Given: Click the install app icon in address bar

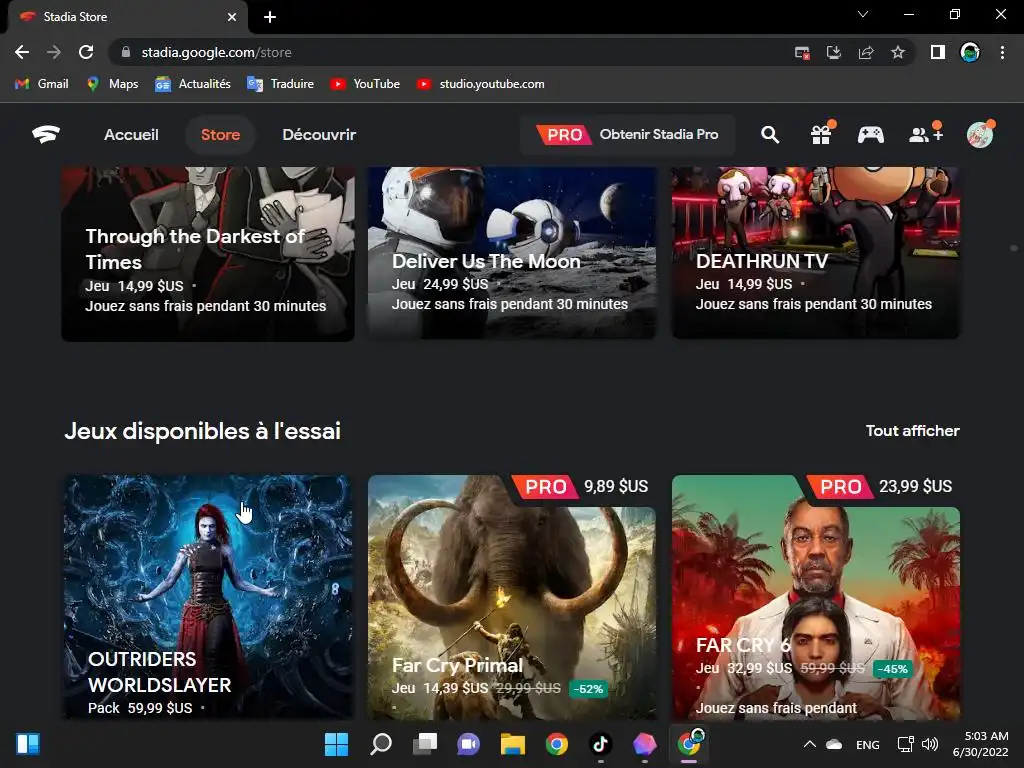Looking at the screenshot, I should point(834,52).
